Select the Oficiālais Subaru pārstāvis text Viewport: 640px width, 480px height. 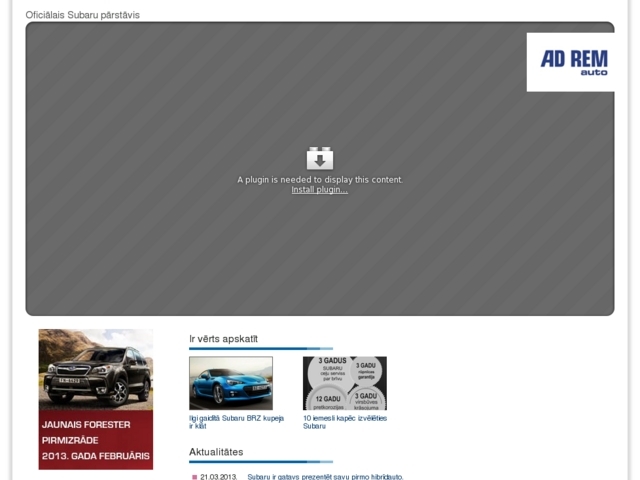coord(82,15)
